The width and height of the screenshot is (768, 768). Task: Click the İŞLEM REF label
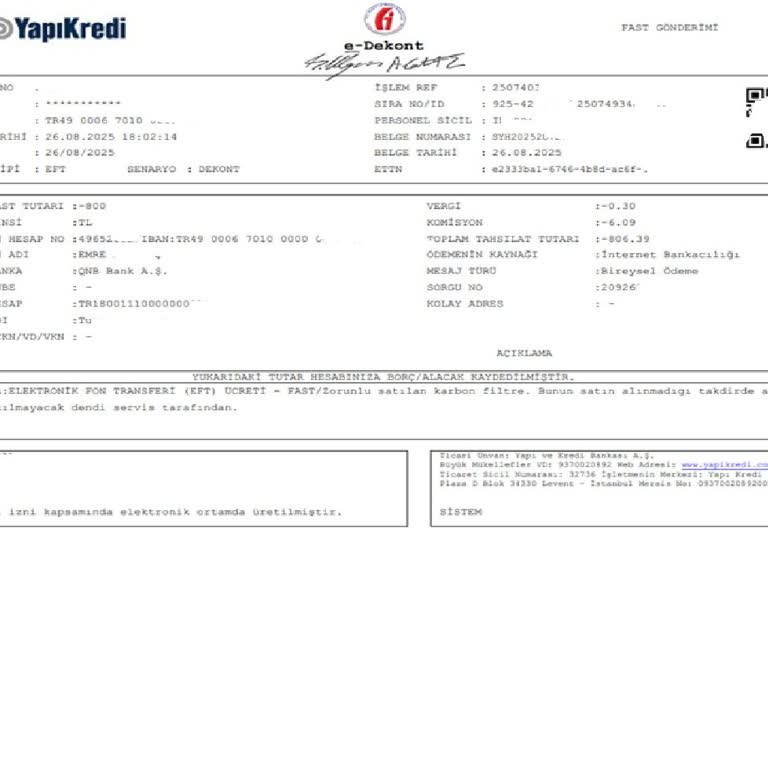(x=406, y=88)
